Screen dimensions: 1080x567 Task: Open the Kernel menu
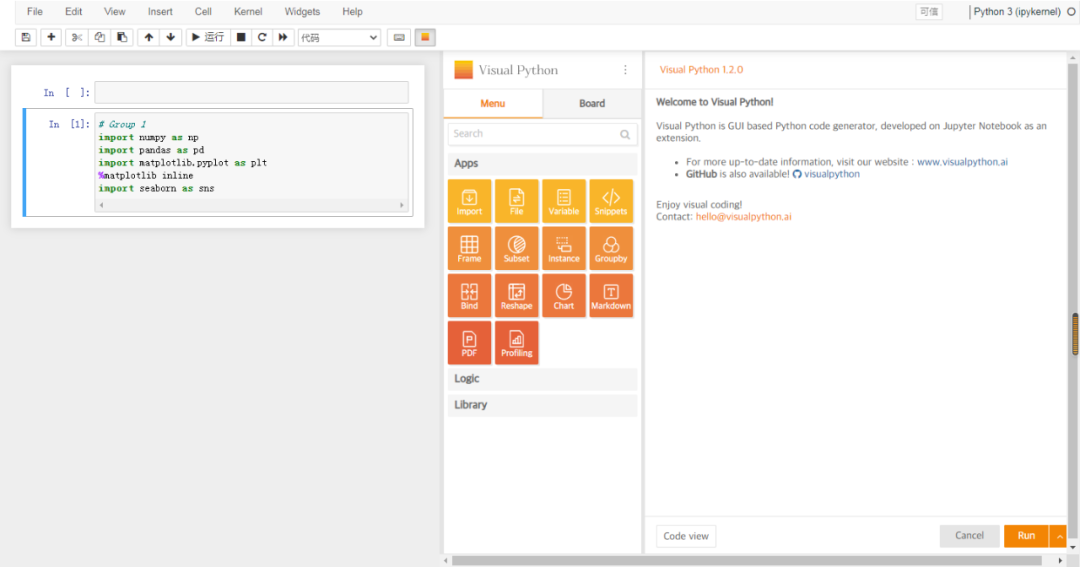pyautogui.click(x=248, y=12)
